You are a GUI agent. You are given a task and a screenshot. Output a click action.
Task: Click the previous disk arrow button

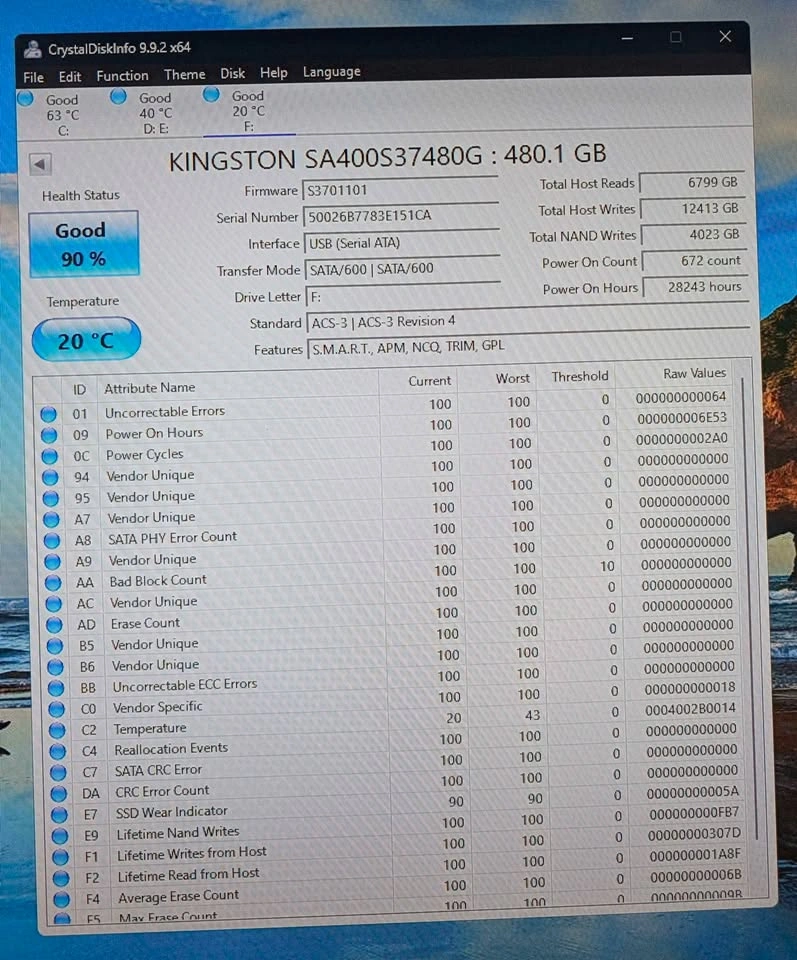[40, 164]
